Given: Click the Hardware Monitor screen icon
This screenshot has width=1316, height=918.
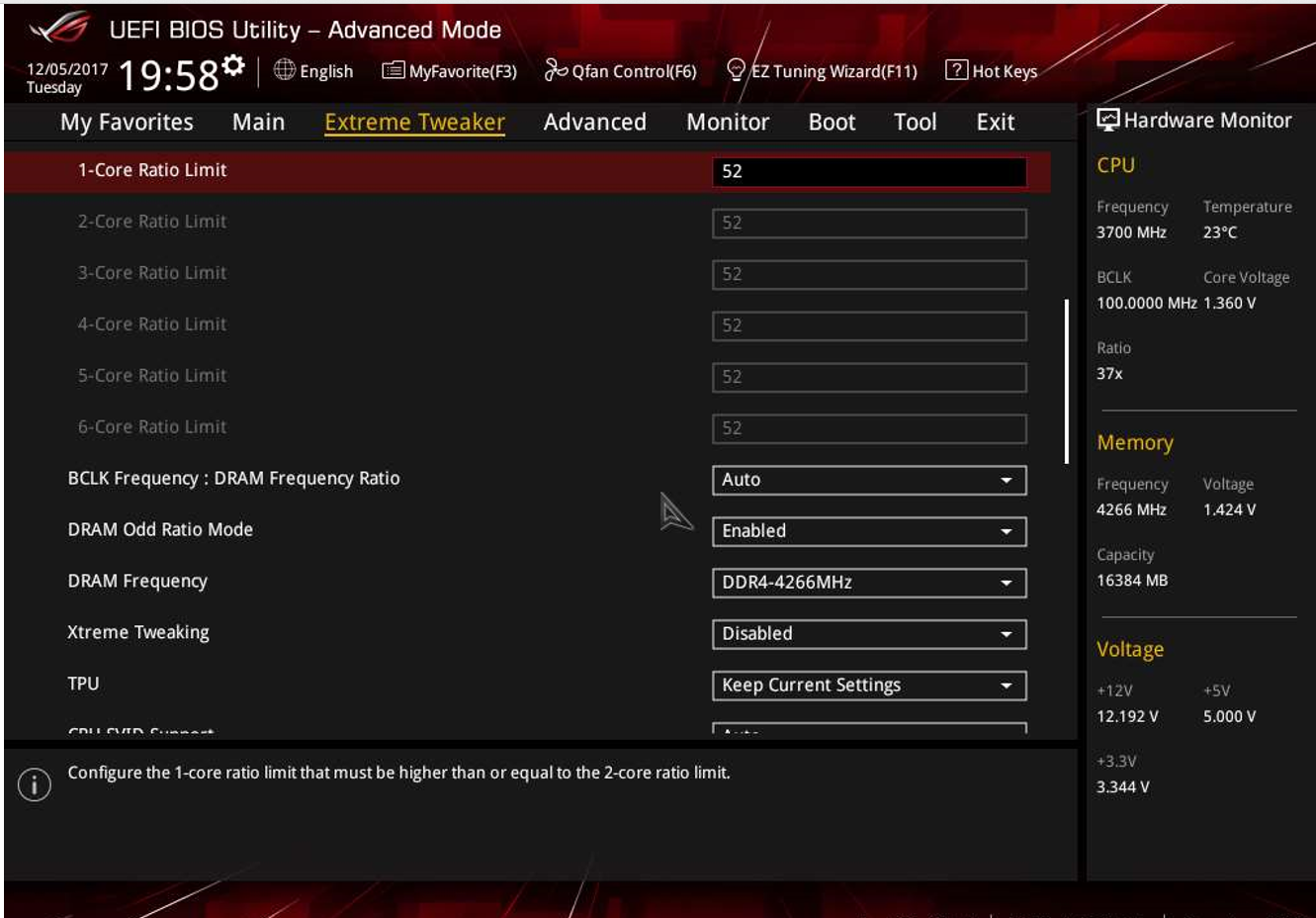Looking at the screenshot, I should point(1108,120).
